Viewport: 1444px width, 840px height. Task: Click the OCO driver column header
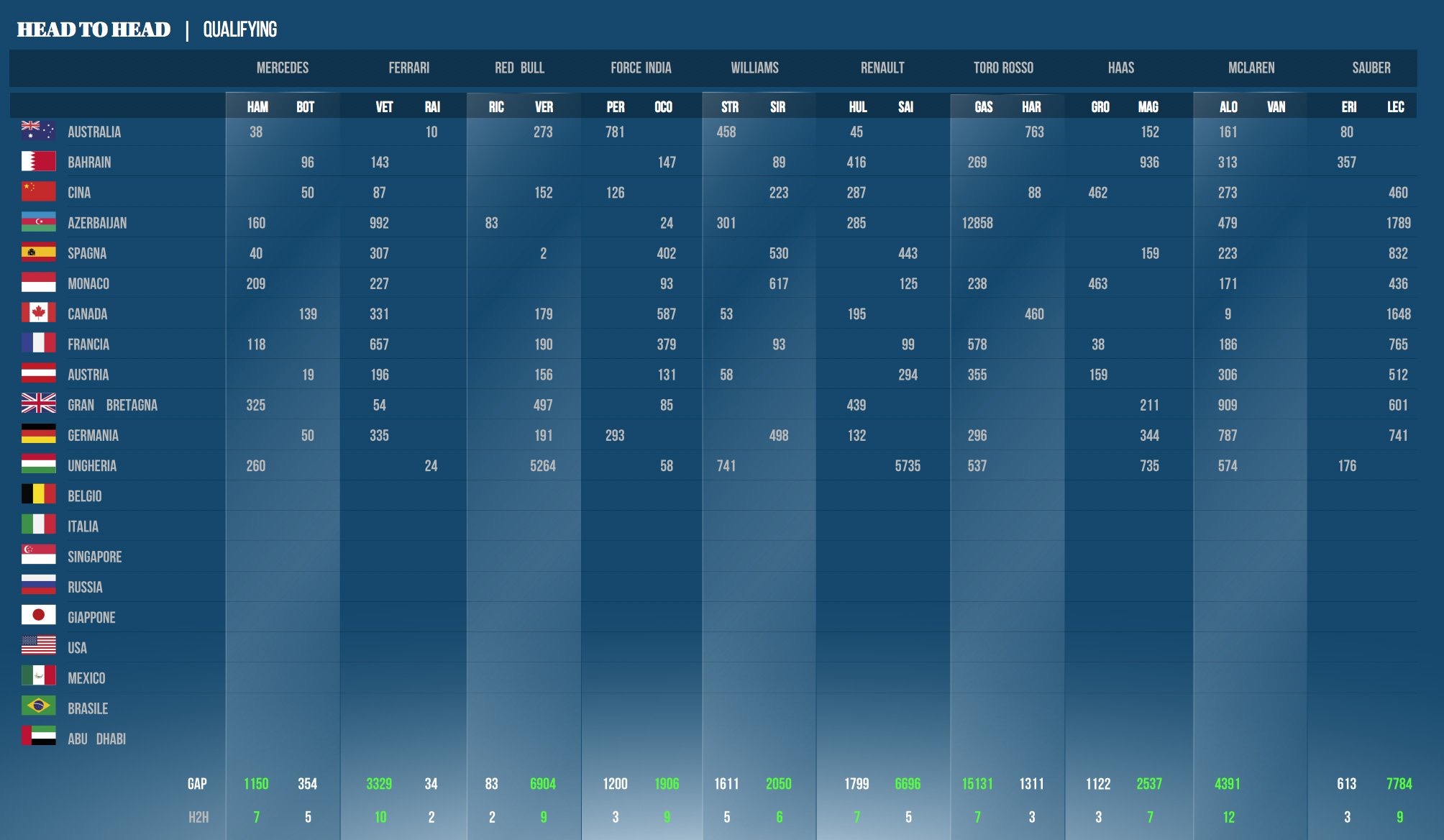(664, 107)
